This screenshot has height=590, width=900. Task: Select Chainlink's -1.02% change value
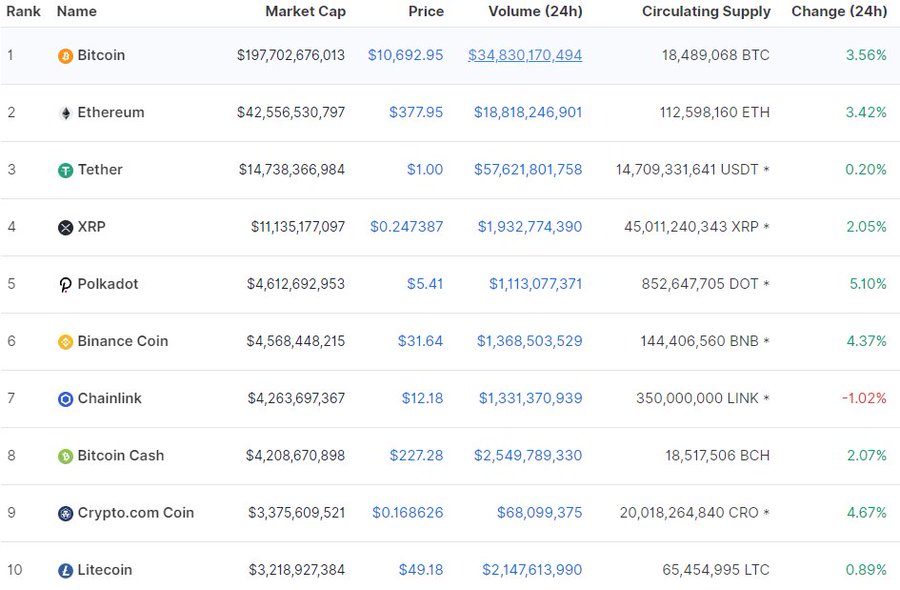(x=864, y=398)
